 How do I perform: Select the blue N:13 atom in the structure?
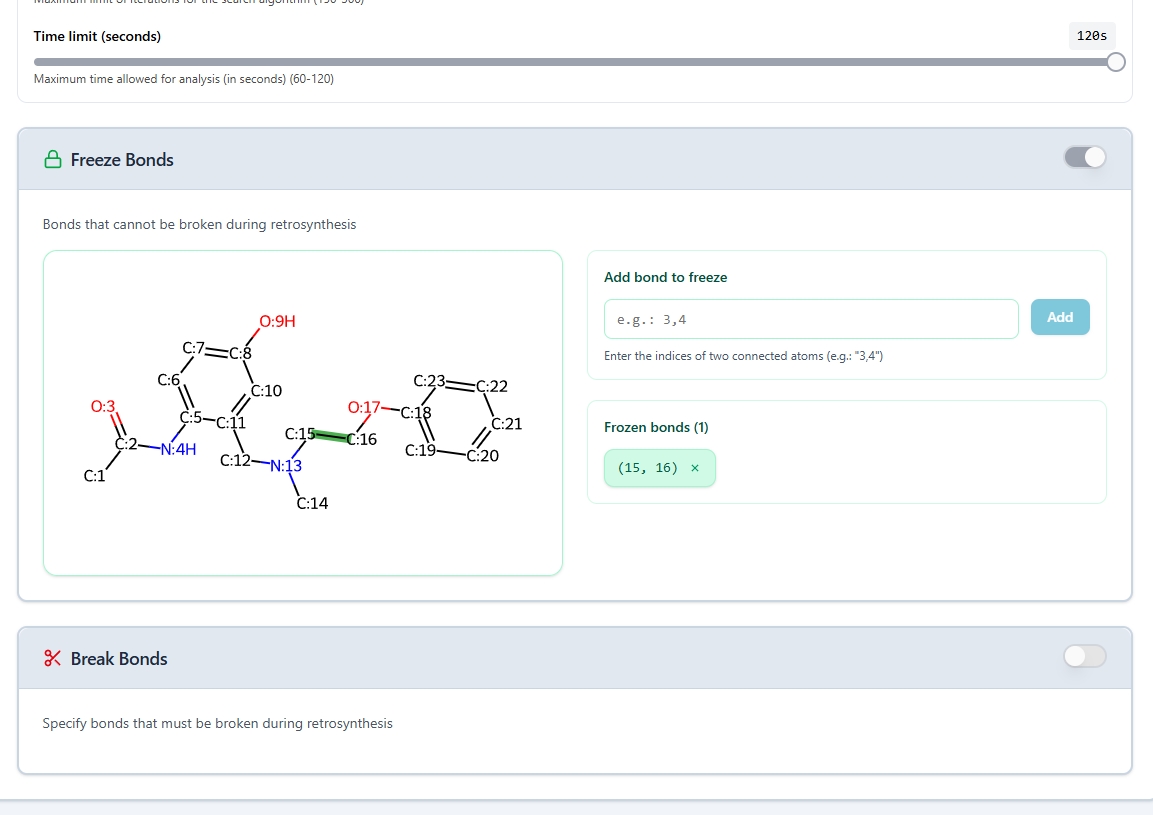[285, 465]
